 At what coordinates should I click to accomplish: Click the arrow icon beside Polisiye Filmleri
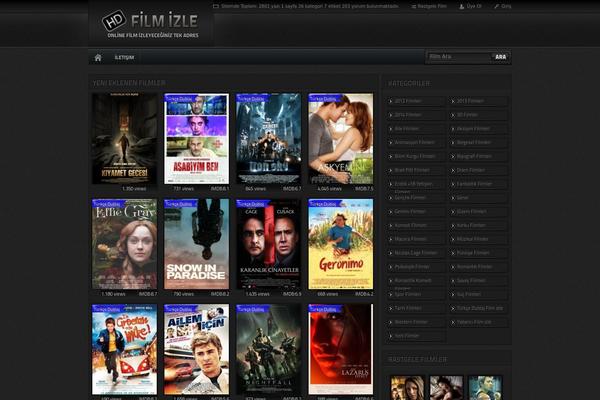[x=453, y=253]
